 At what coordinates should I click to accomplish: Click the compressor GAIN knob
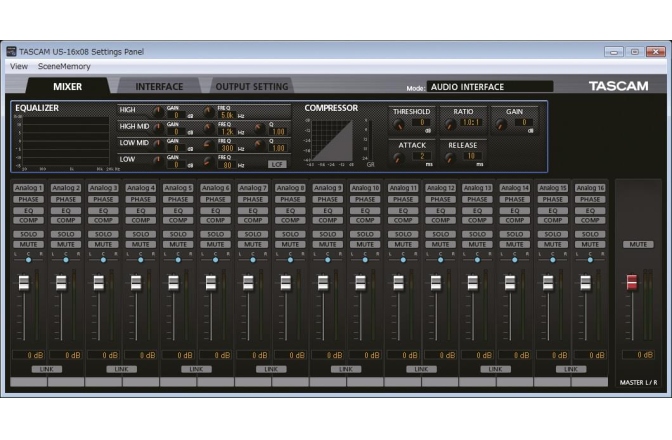(x=501, y=125)
